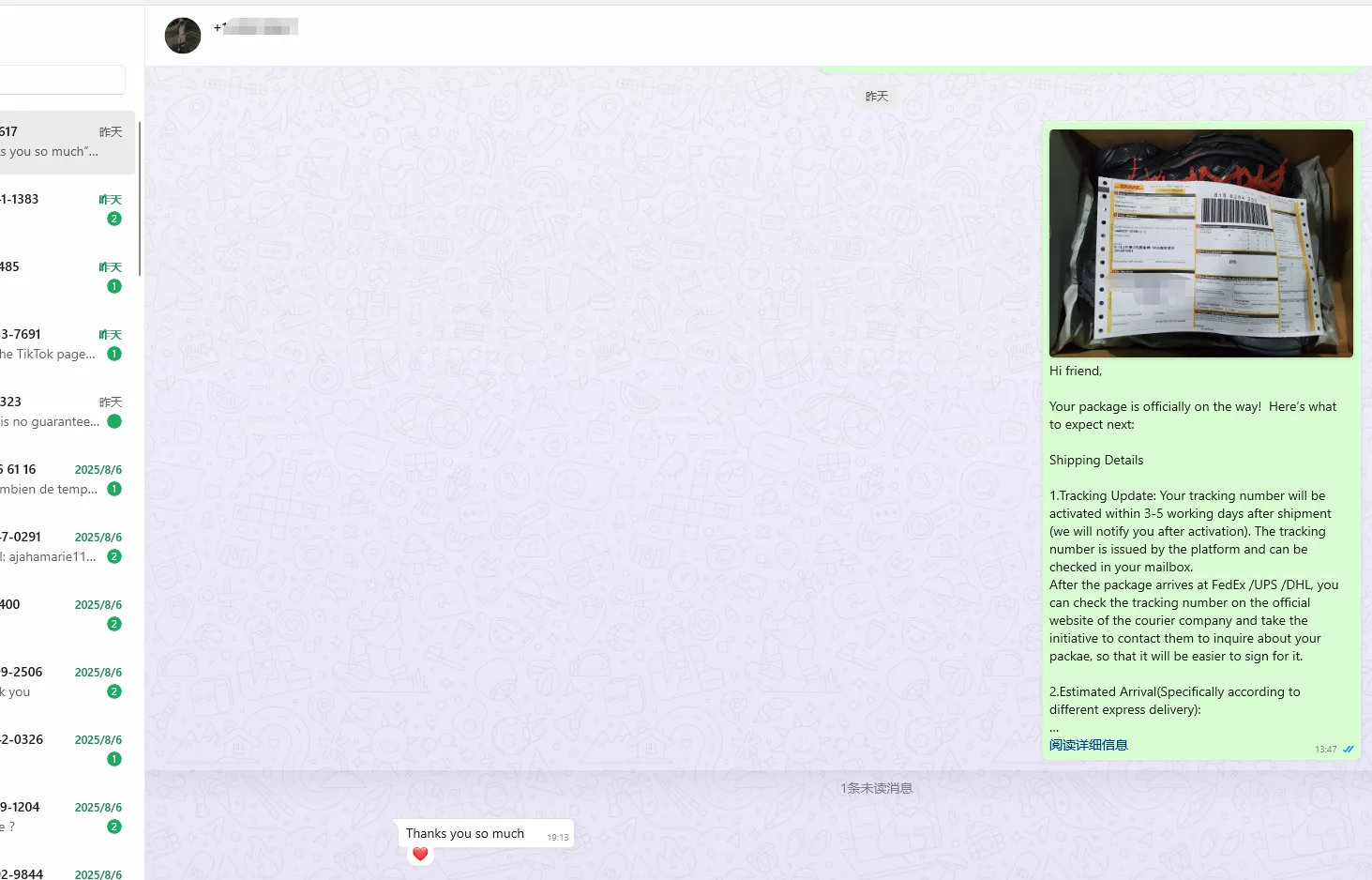This screenshot has width=1372, height=880.
Task: Click unread badge on chat 485
Action: click(114, 286)
